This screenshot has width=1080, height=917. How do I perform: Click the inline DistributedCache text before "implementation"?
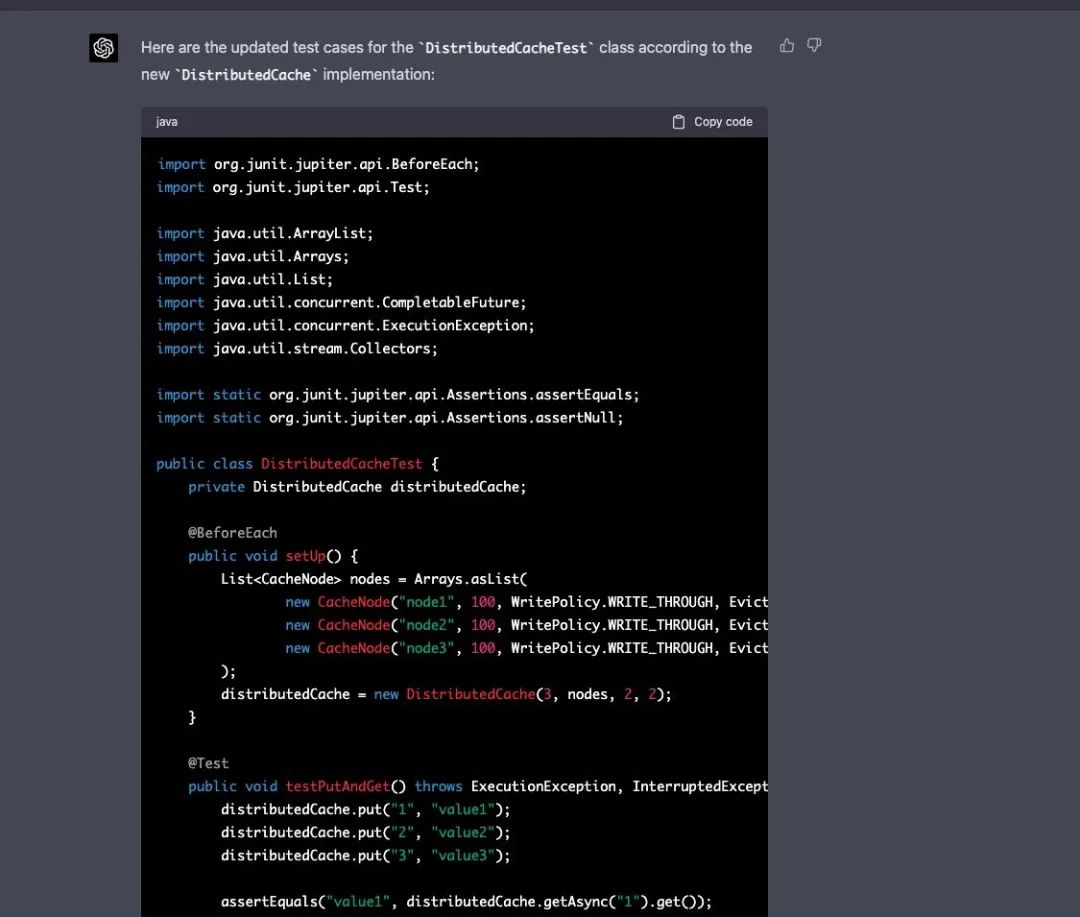tap(246, 75)
